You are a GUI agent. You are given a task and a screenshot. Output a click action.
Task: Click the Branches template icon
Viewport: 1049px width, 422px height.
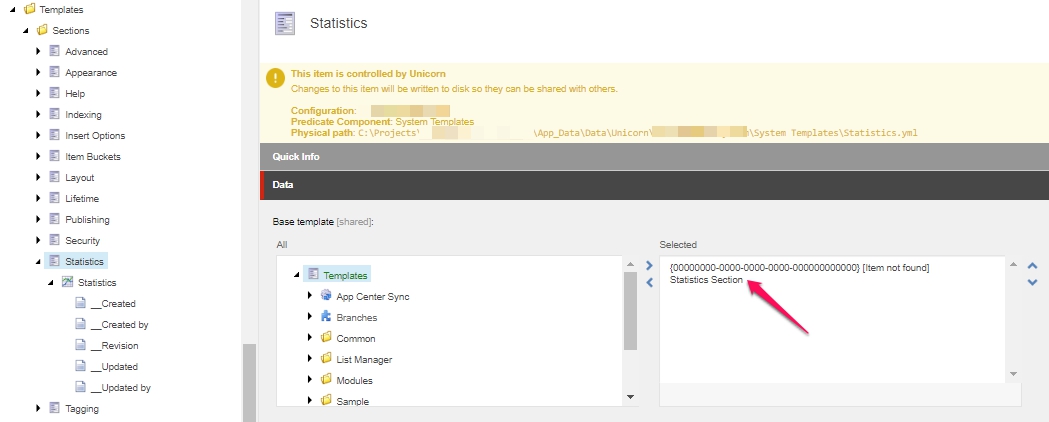pyautogui.click(x=326, y=317)
